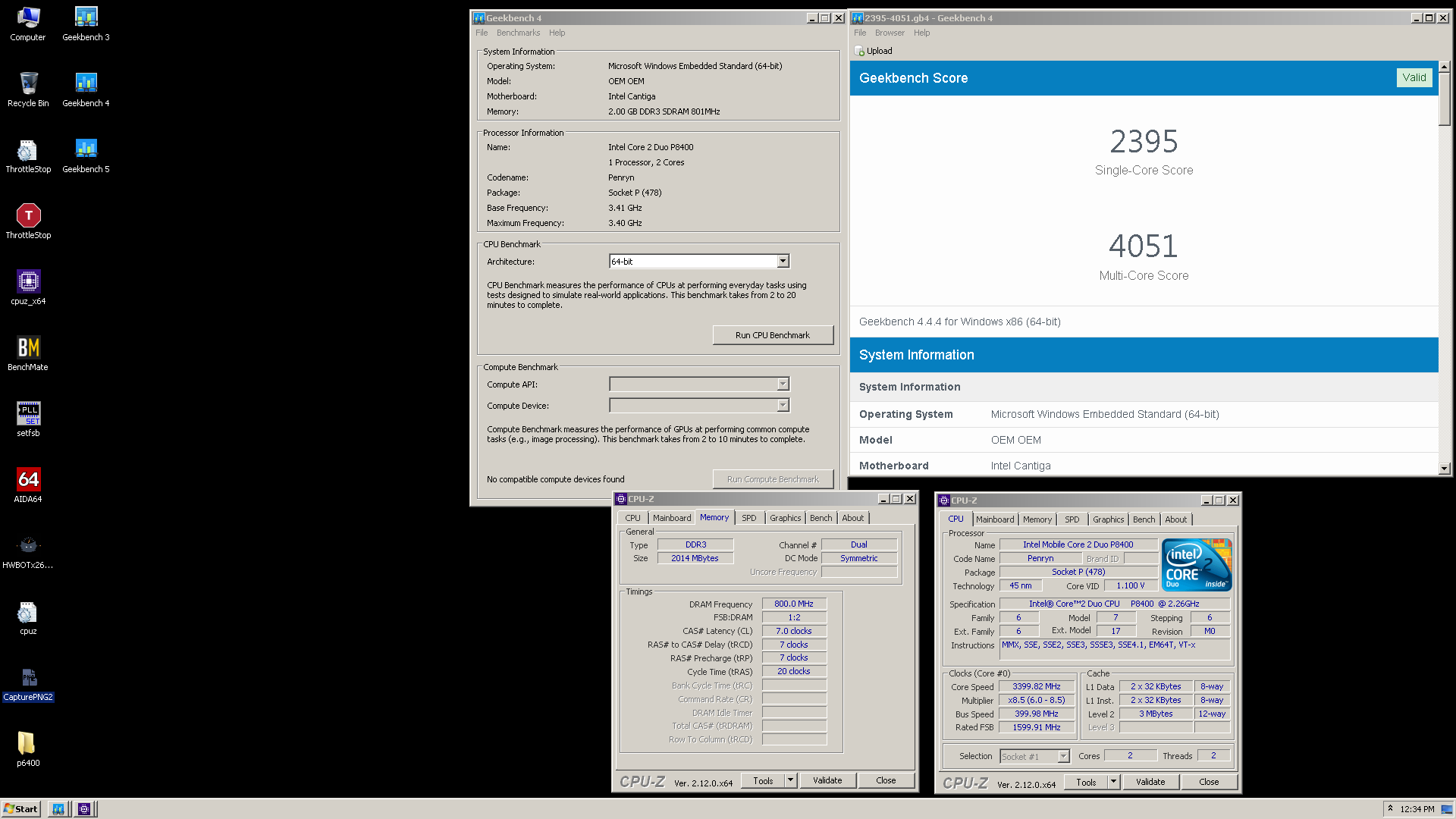This screenshot has width=1456, height=819.
Task: Click the system tray display icon
Action: (x=1446, y=809)
